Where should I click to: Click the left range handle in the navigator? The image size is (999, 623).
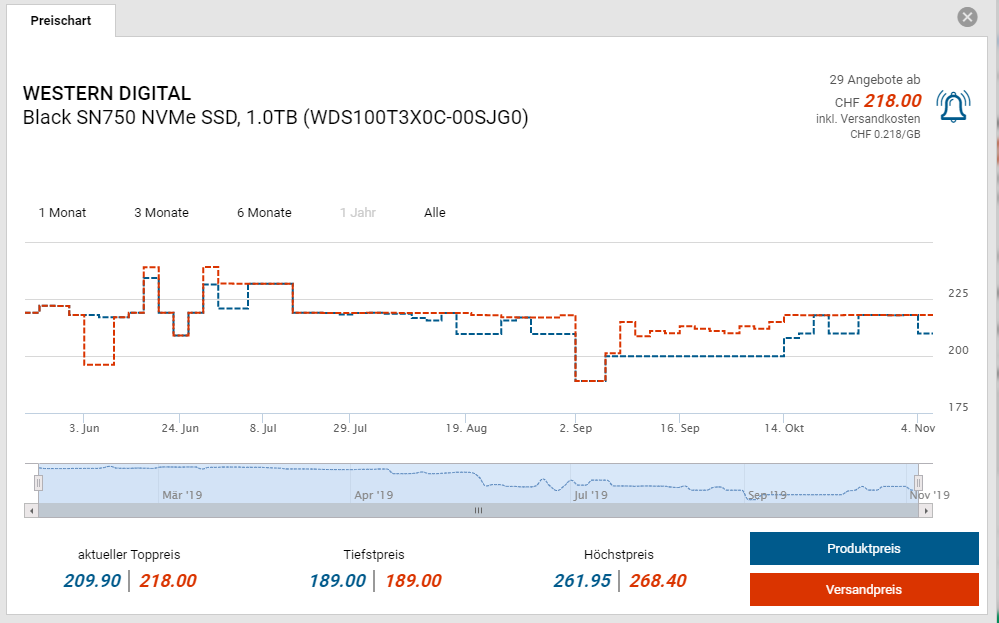(39, 483)
